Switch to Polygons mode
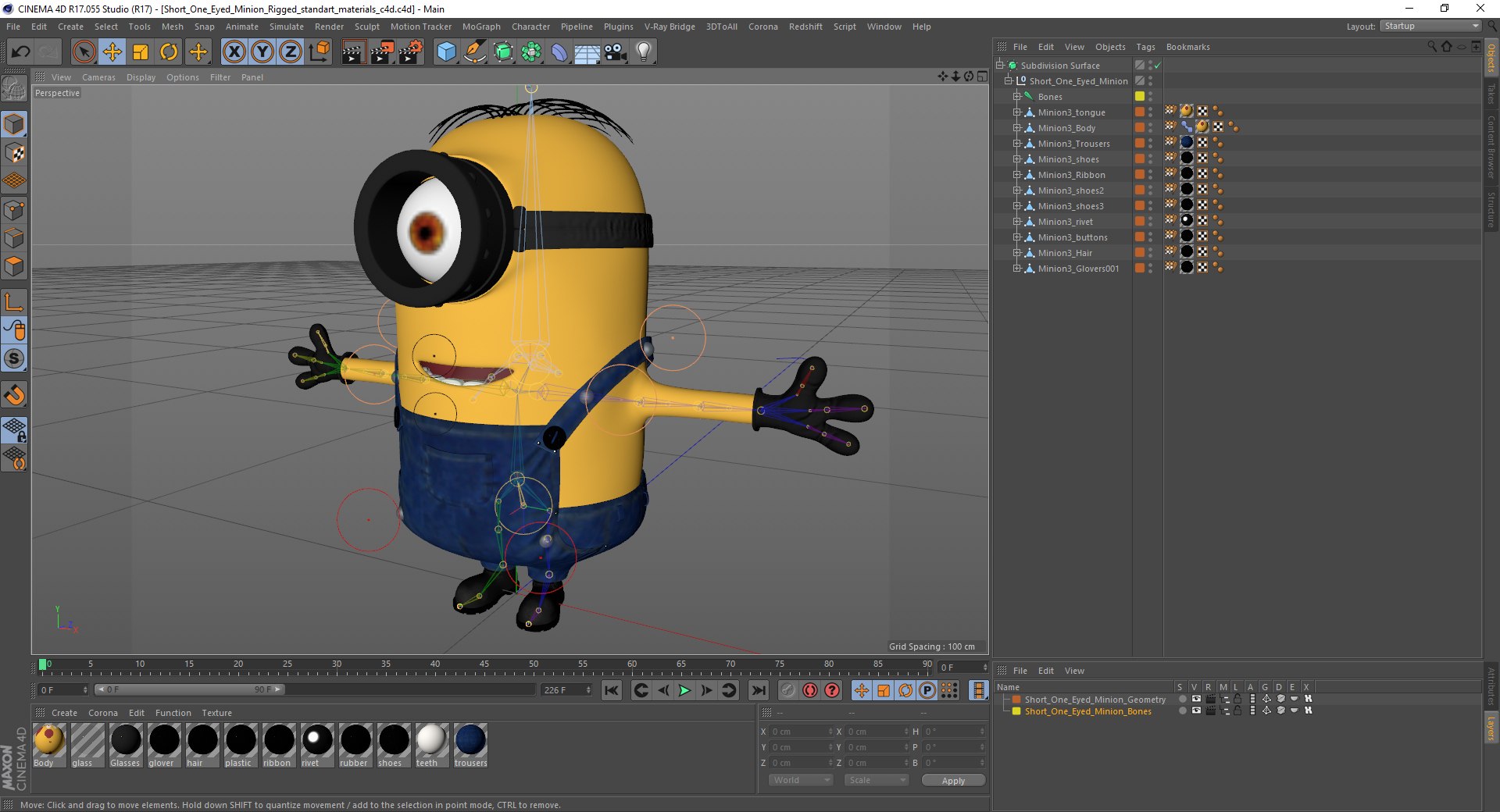The image size is (1500, 812). pos(15,266)
